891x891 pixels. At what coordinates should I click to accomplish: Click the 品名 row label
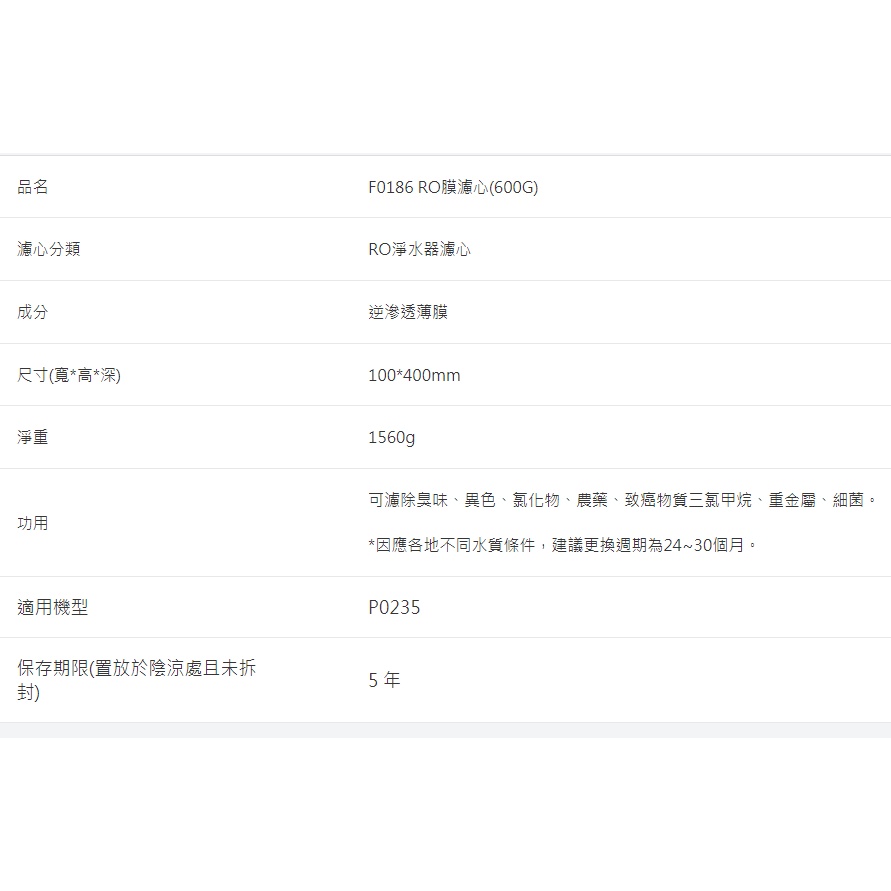(33, 187)
